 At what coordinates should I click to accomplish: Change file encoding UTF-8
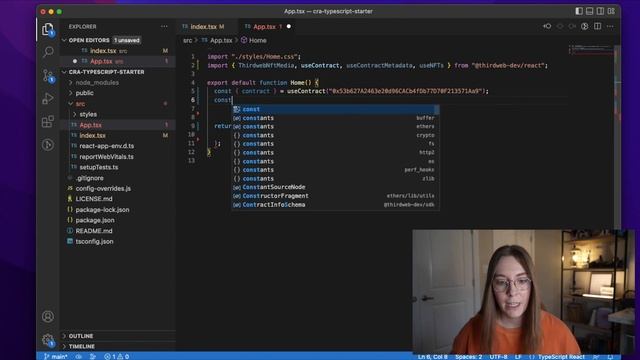coord(498,357)
